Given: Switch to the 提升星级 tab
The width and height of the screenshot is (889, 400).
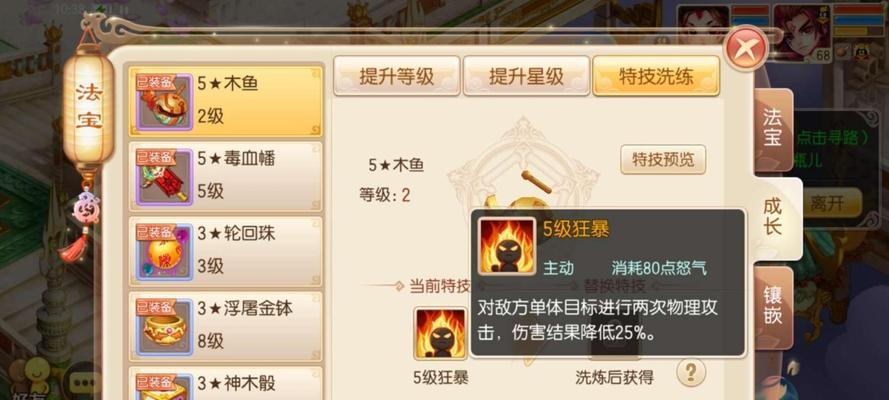Looking at the screenshot, I should pyautogui.click(x=526, y=76).
